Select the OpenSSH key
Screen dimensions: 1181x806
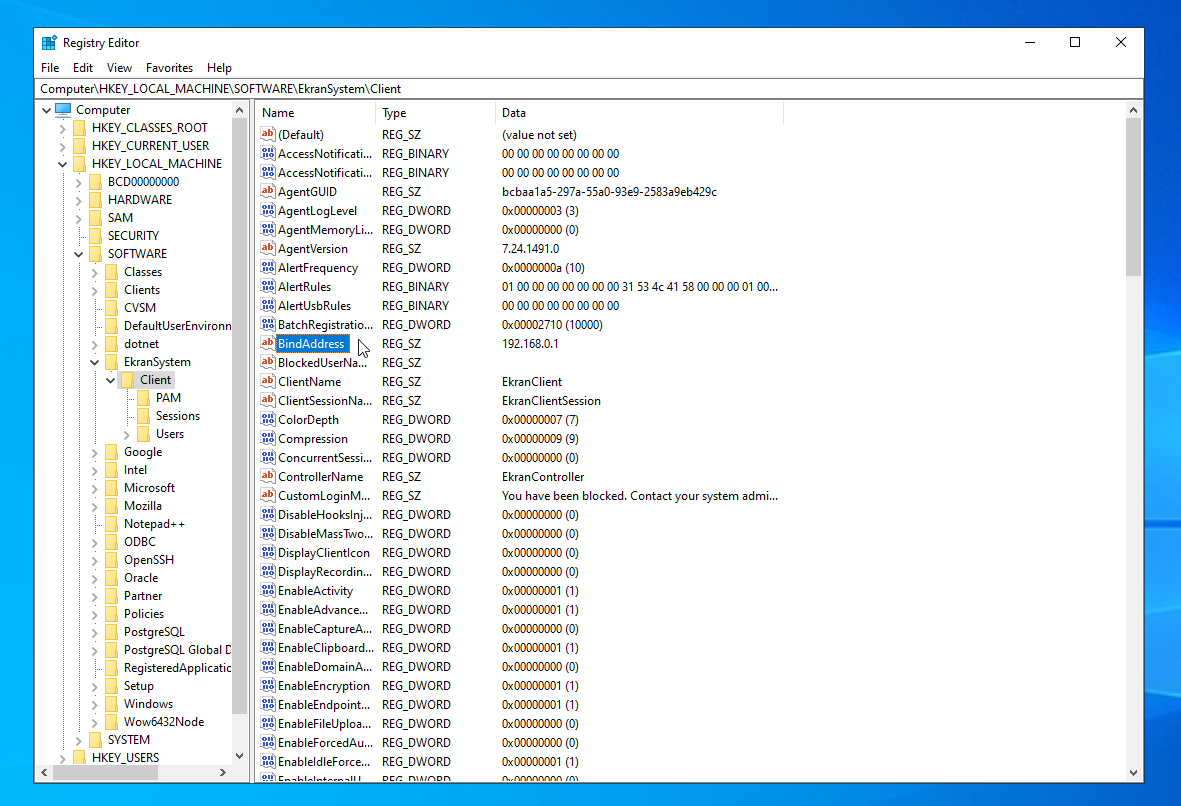(149, 560)
